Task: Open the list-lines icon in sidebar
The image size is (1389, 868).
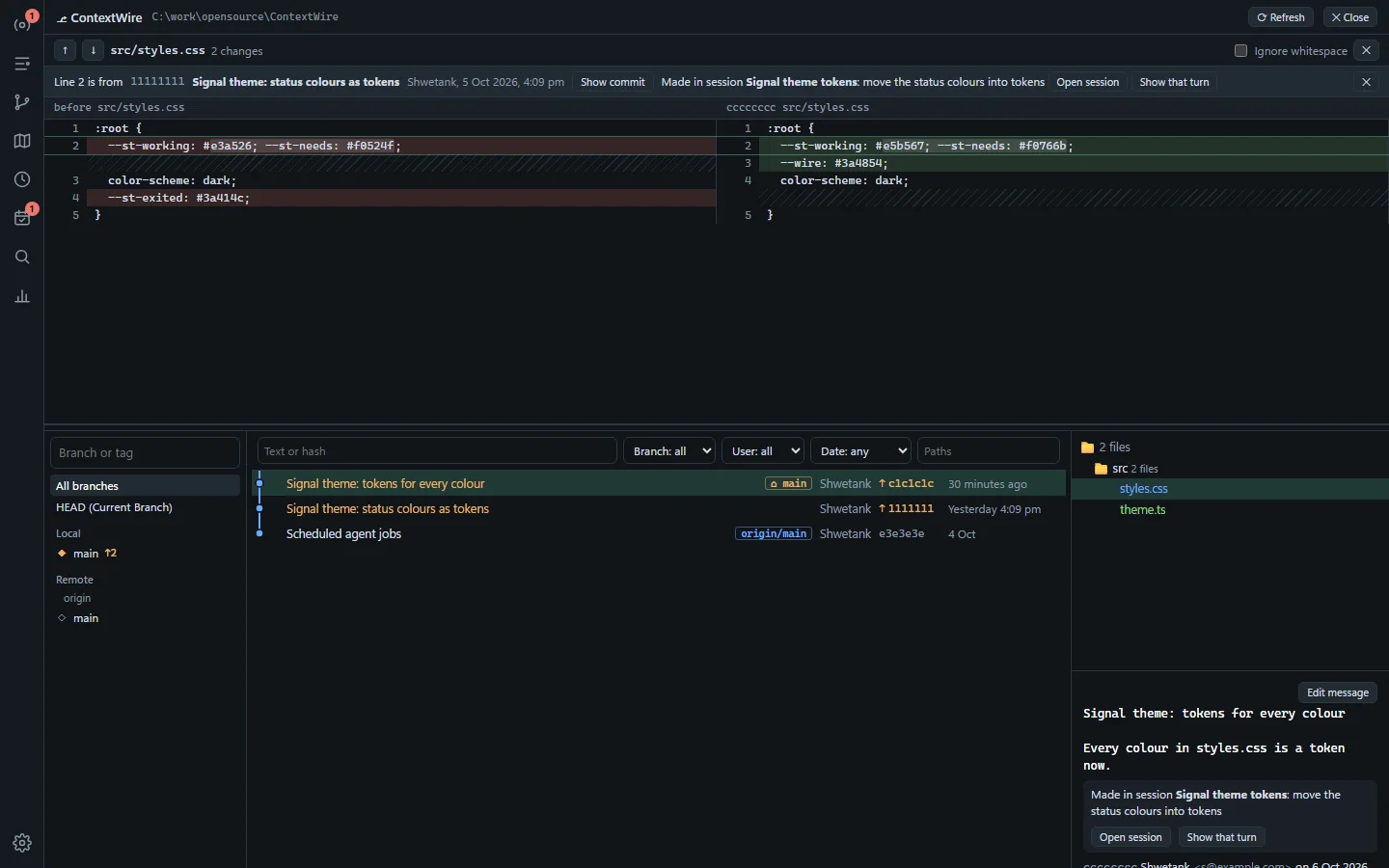Action: pos(22,64)
